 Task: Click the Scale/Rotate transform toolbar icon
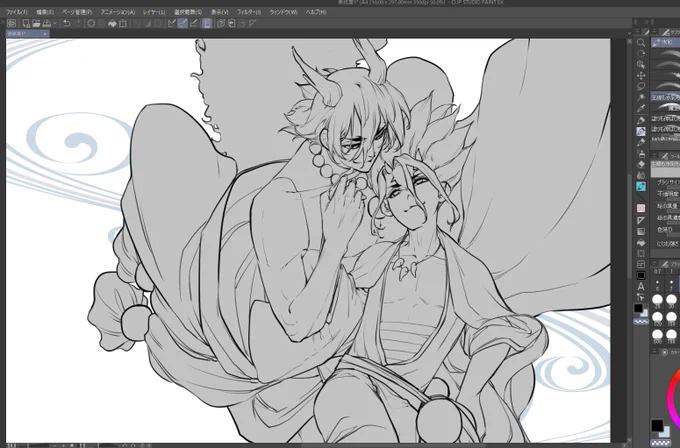tap(123, 23)
